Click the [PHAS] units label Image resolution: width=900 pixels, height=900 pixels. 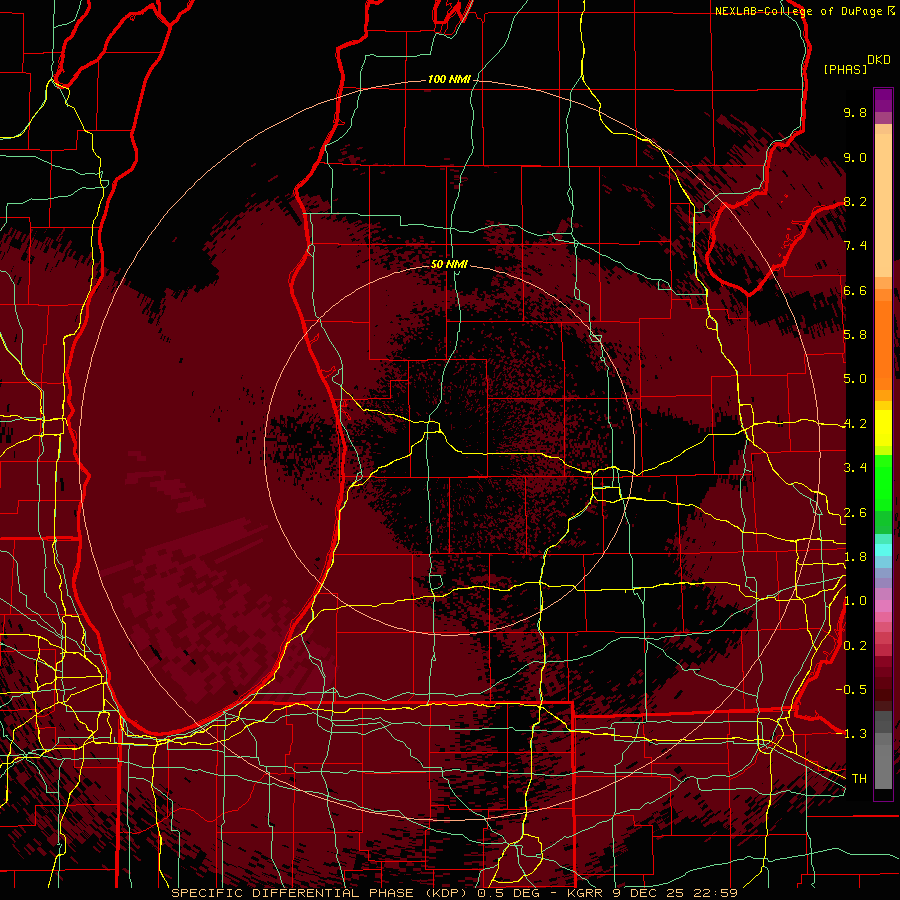[x=845, y=69]
